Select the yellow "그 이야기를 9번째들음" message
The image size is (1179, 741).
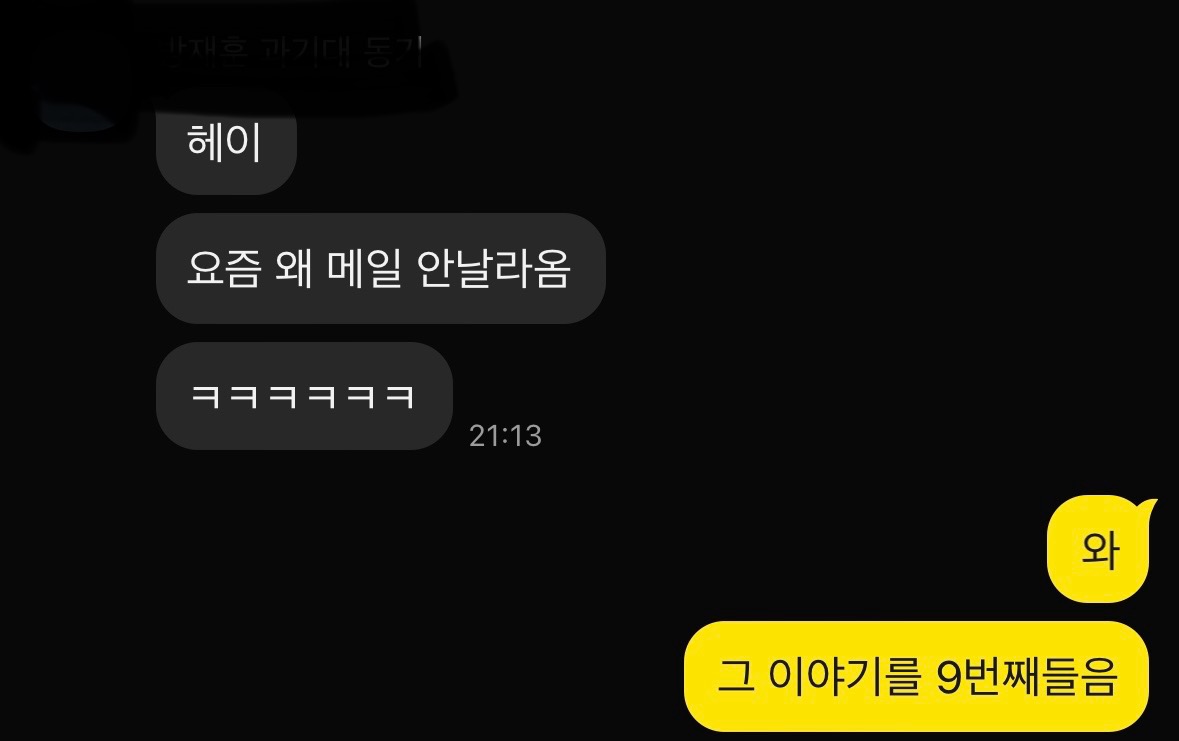tap(916, 676)
